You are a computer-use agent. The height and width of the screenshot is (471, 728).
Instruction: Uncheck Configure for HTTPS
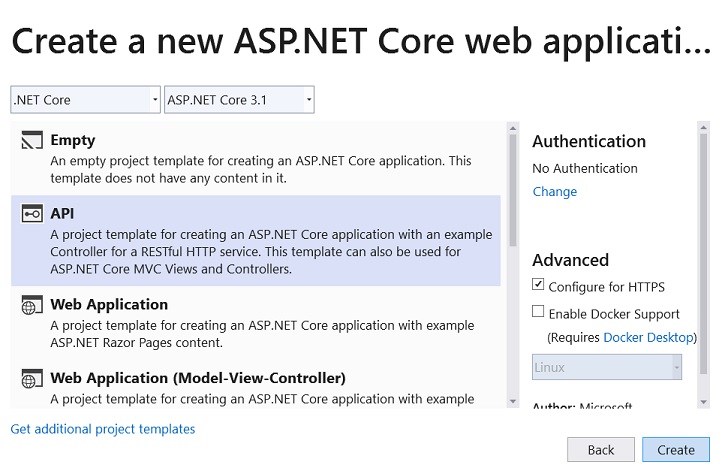(x=538, y=284)
